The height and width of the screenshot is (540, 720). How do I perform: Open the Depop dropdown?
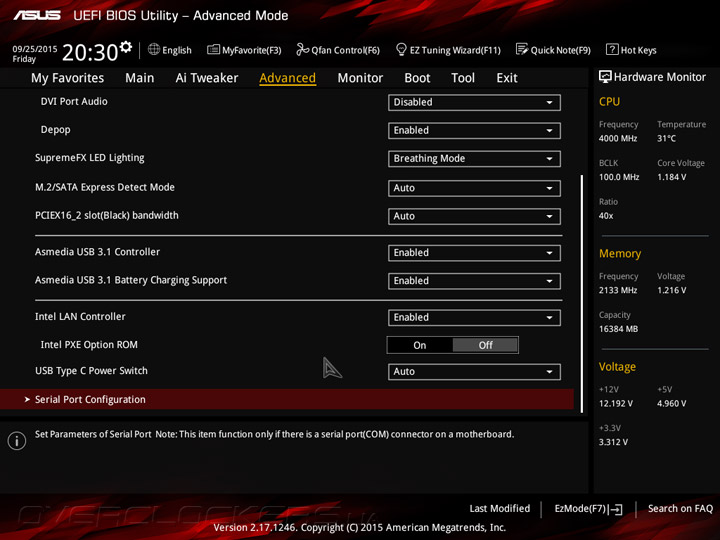coord(474,130)
